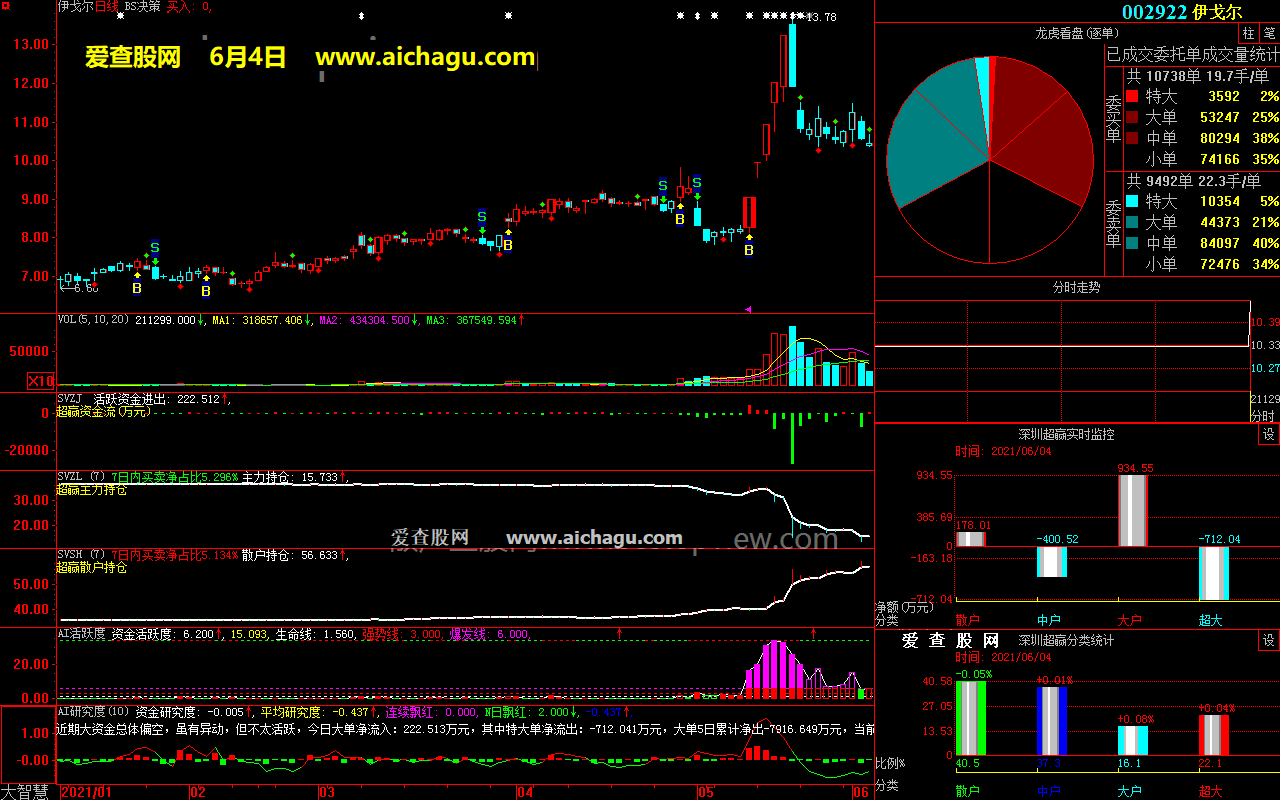Click the teal 中单 sell legend square
This screenshot has width=1280, height=800.
(x=1132, y=243)
